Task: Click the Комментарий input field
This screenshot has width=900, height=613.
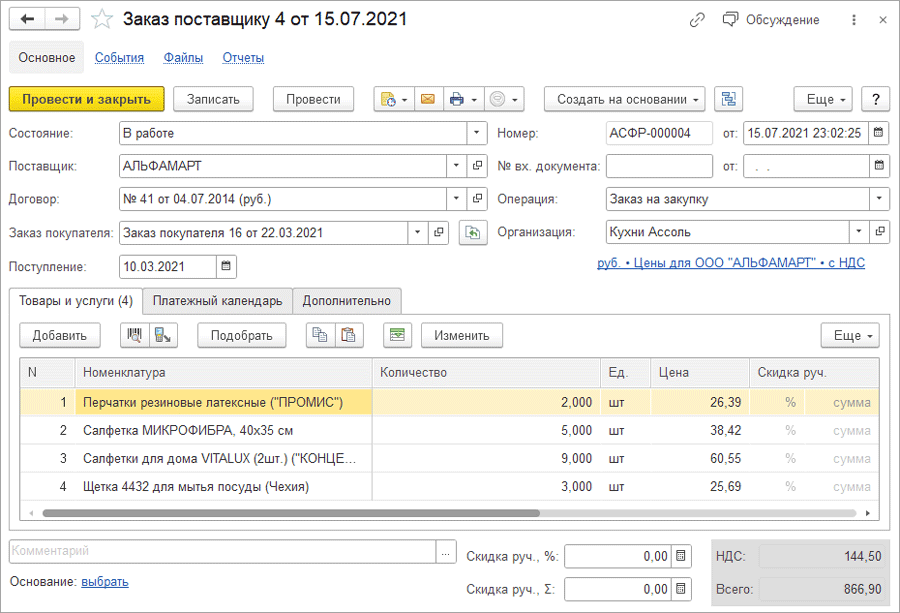Action: tap(223, 551)
